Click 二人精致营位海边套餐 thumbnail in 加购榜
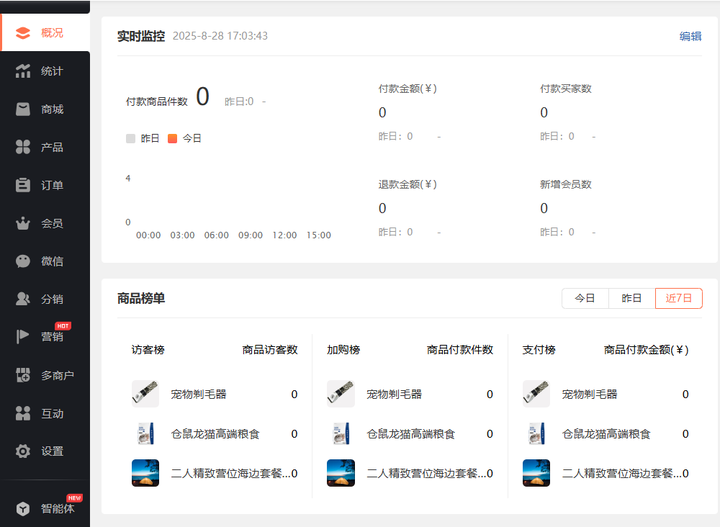This screenshot has height=527, width=720. [341, 473]
